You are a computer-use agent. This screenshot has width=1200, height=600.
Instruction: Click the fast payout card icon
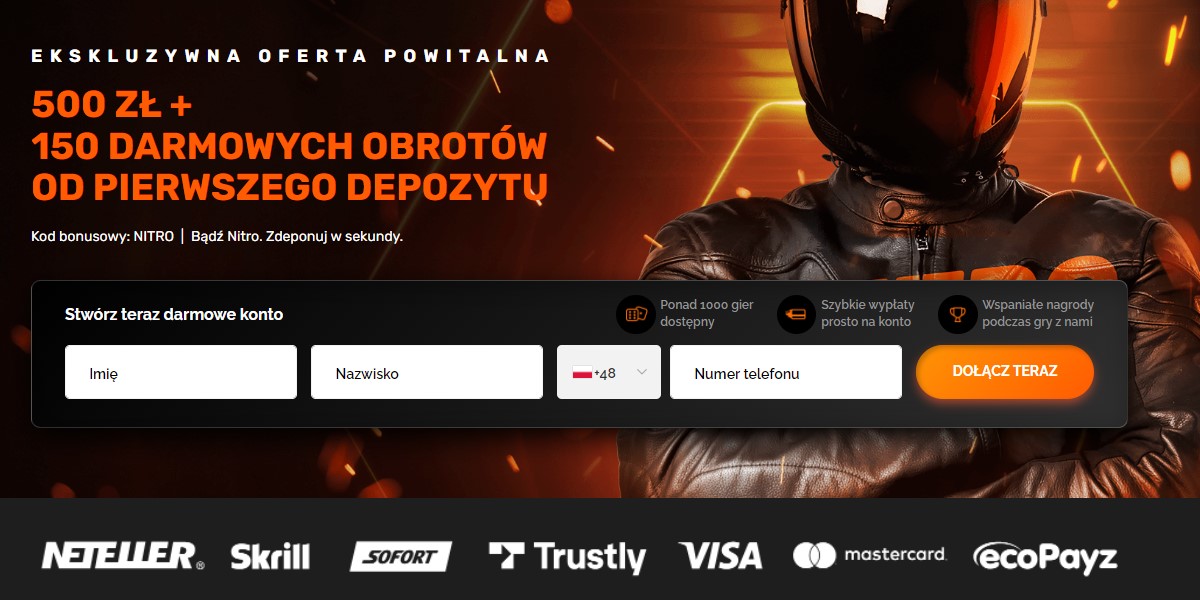pos(796,314)
